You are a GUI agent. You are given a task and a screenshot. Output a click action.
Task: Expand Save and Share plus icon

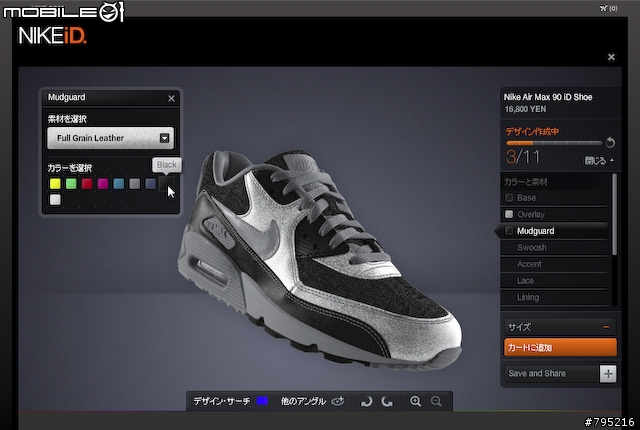pos(608,374)
